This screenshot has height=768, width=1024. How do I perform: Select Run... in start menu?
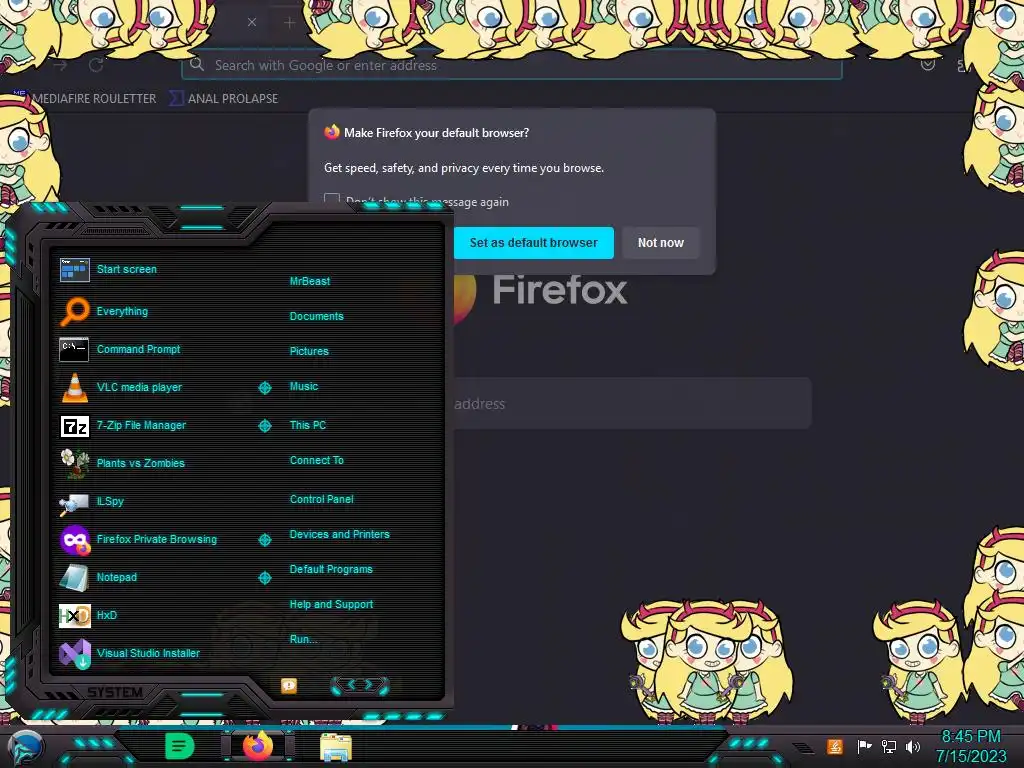tap(304, 639)
